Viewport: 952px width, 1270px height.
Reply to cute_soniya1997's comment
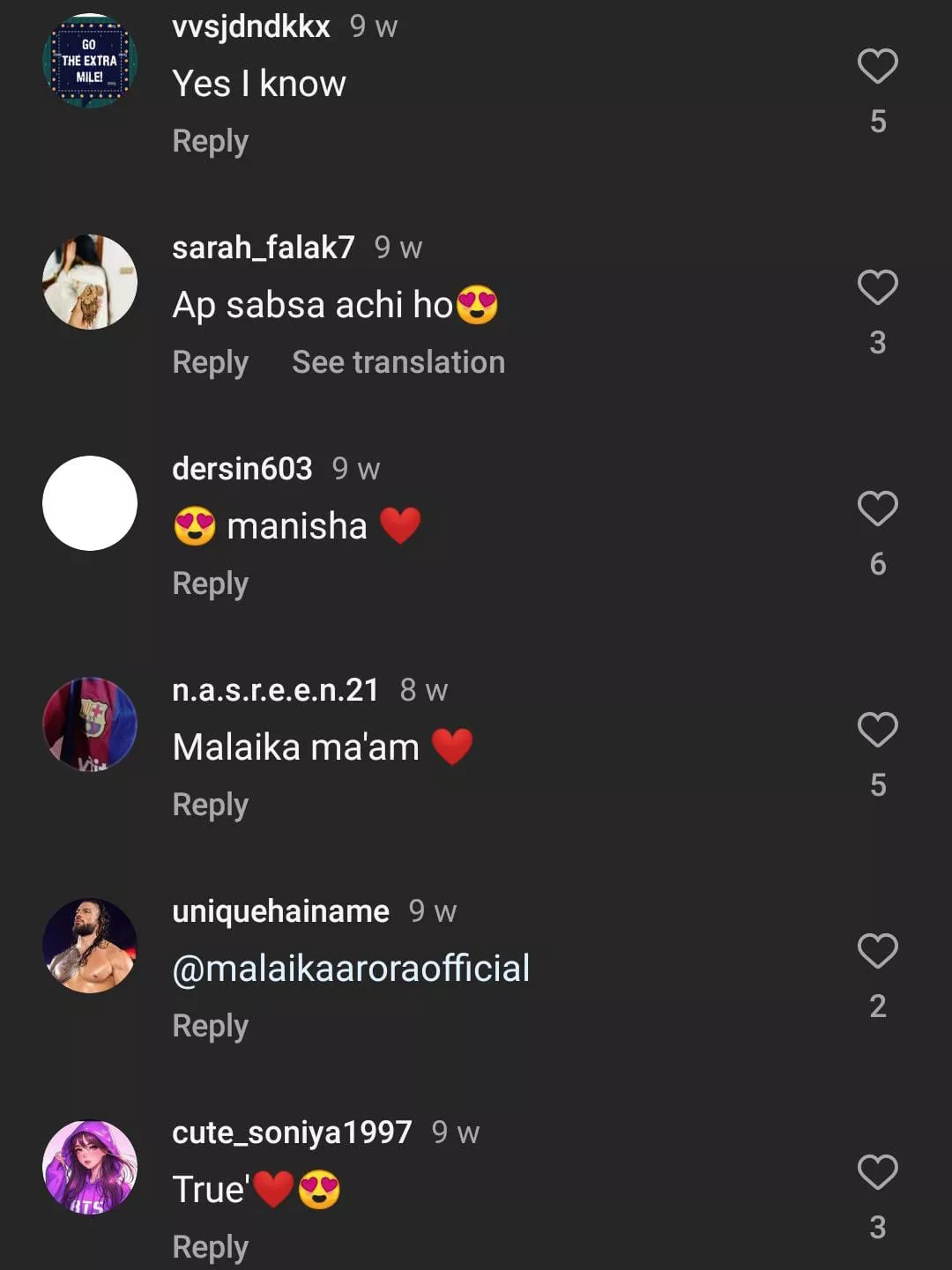click(x=210, y=1248)
